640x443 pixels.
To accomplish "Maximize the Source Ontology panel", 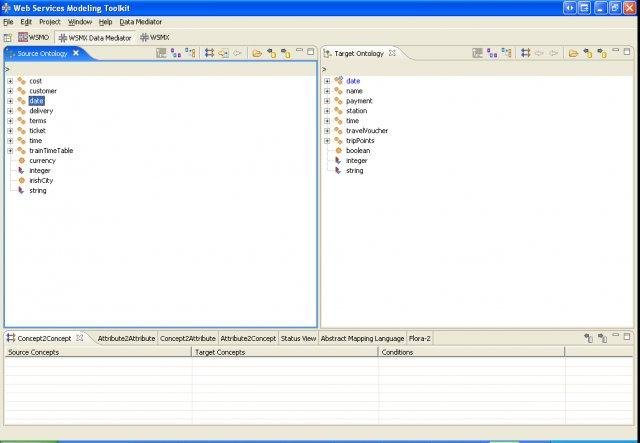I will [x=311, y=51].
